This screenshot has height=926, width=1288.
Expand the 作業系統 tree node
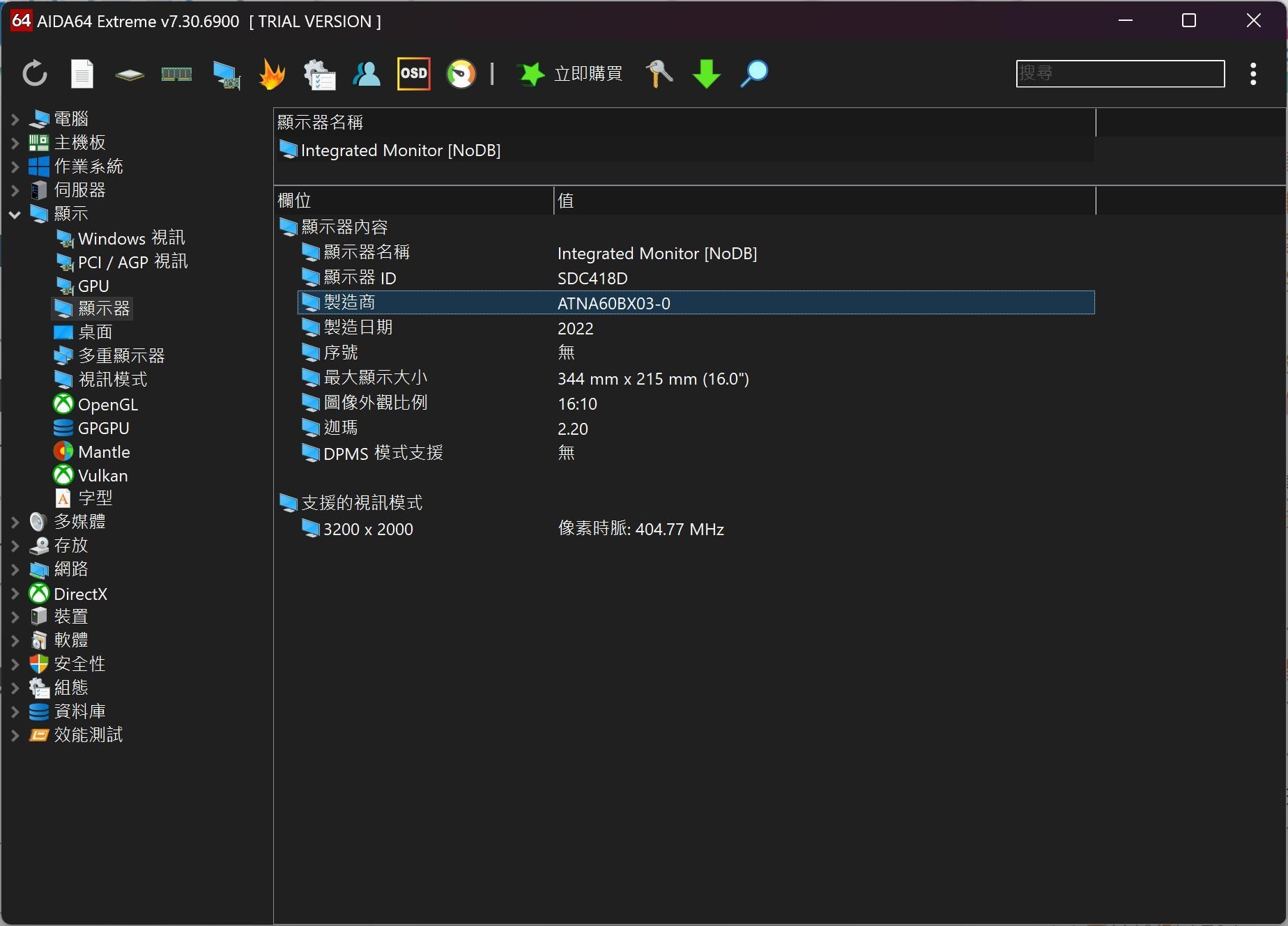pos(15,167)
